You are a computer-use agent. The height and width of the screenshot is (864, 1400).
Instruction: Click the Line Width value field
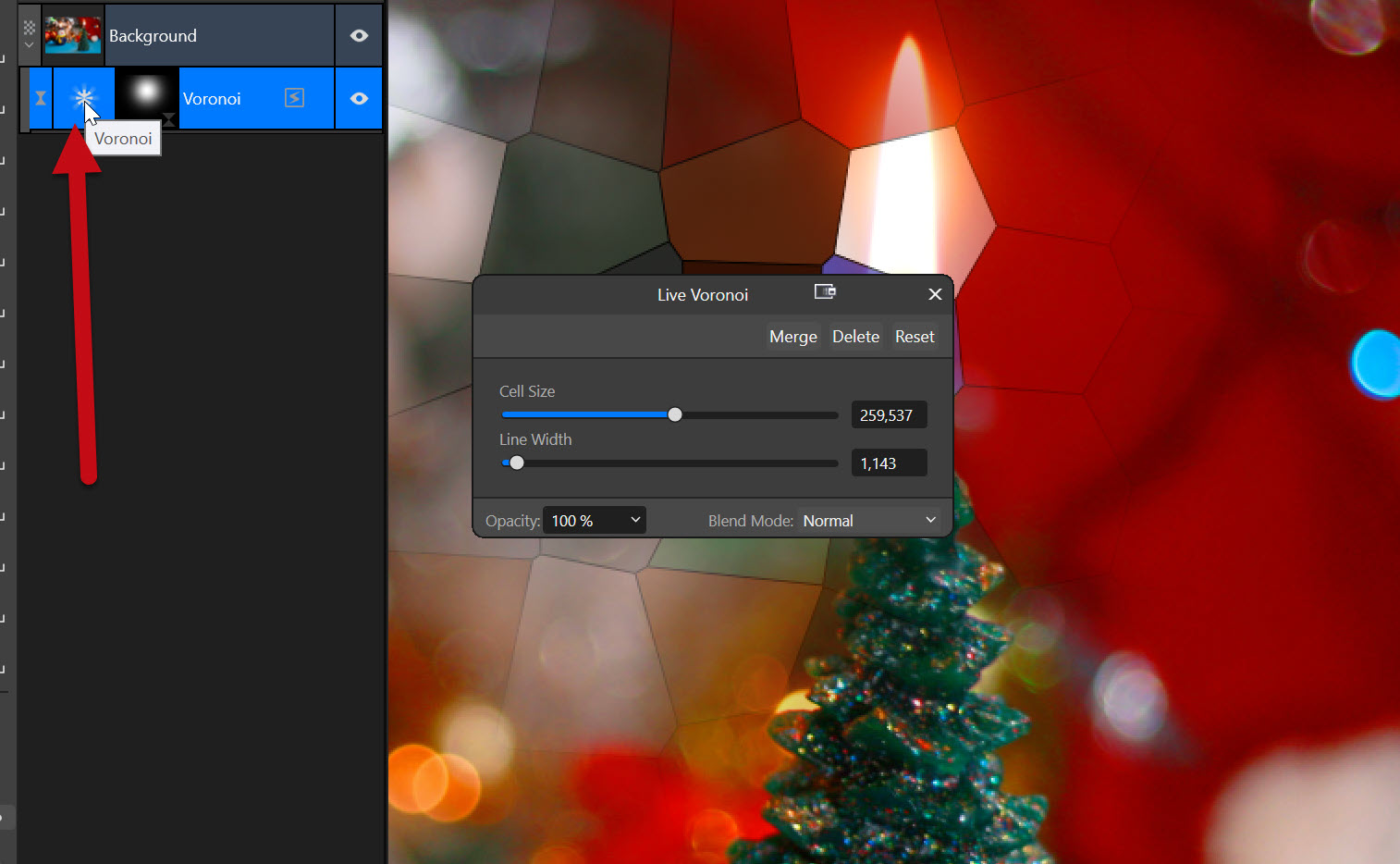pyautogui.click(x=888, y=463)
